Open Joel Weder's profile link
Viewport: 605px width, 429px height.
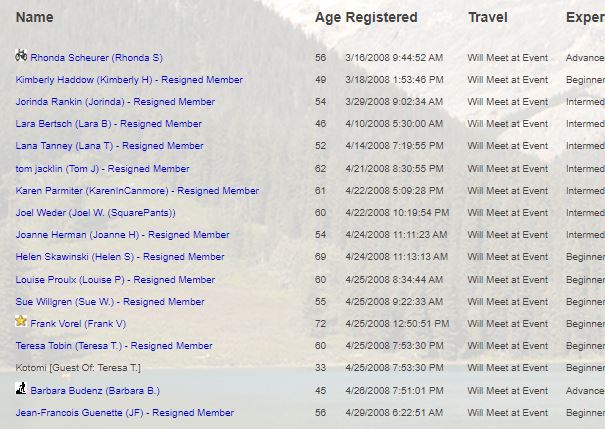(95, 213)
